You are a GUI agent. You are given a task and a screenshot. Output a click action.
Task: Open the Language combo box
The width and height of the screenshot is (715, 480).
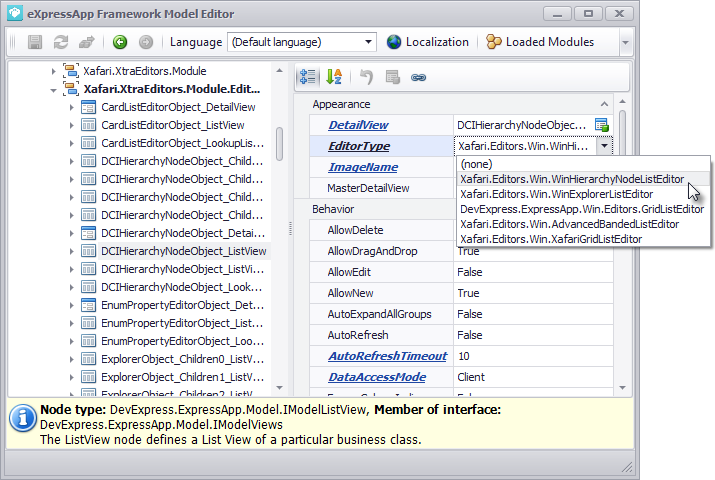click(x=301, y=42)
